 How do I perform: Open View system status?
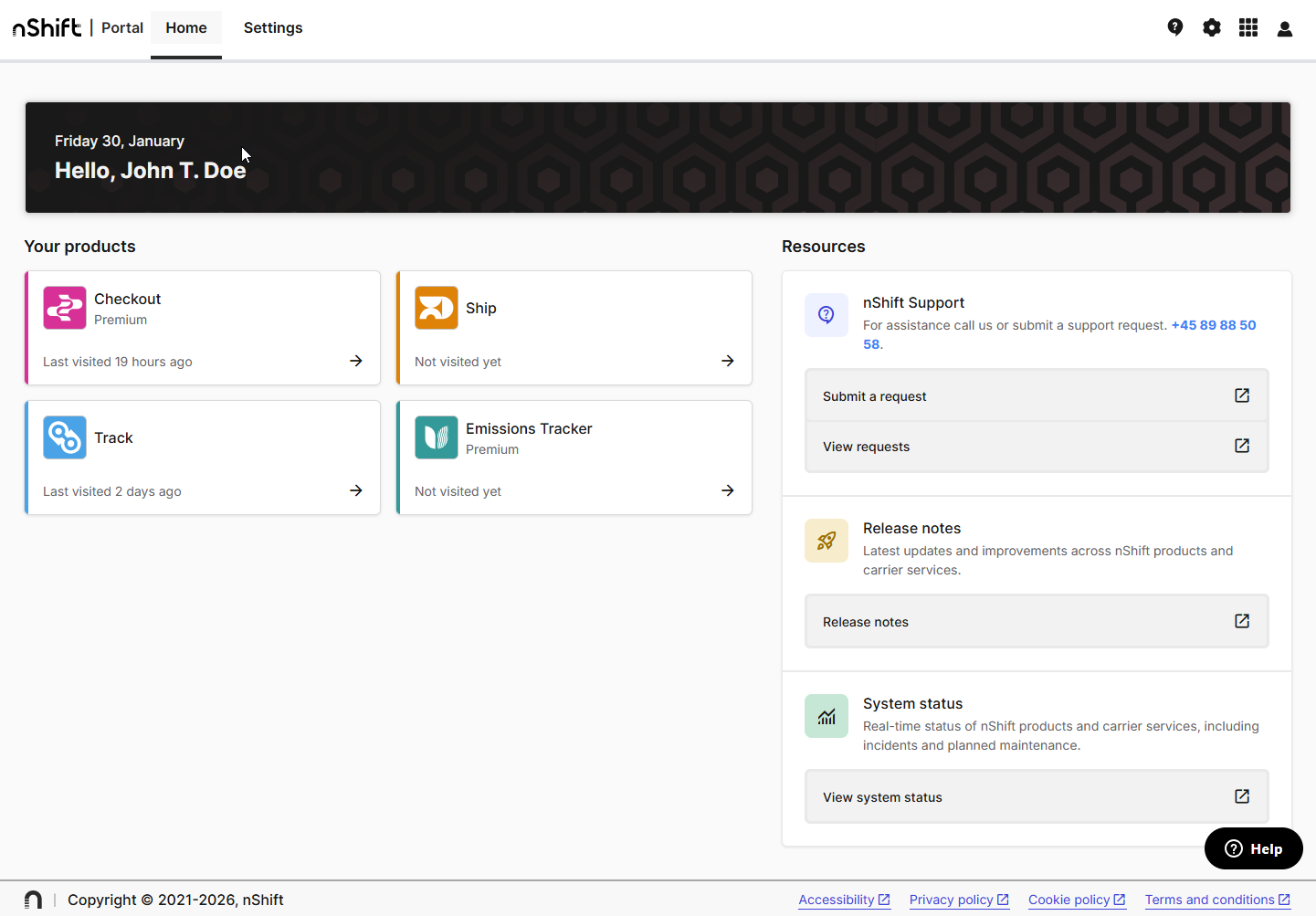1037,797
